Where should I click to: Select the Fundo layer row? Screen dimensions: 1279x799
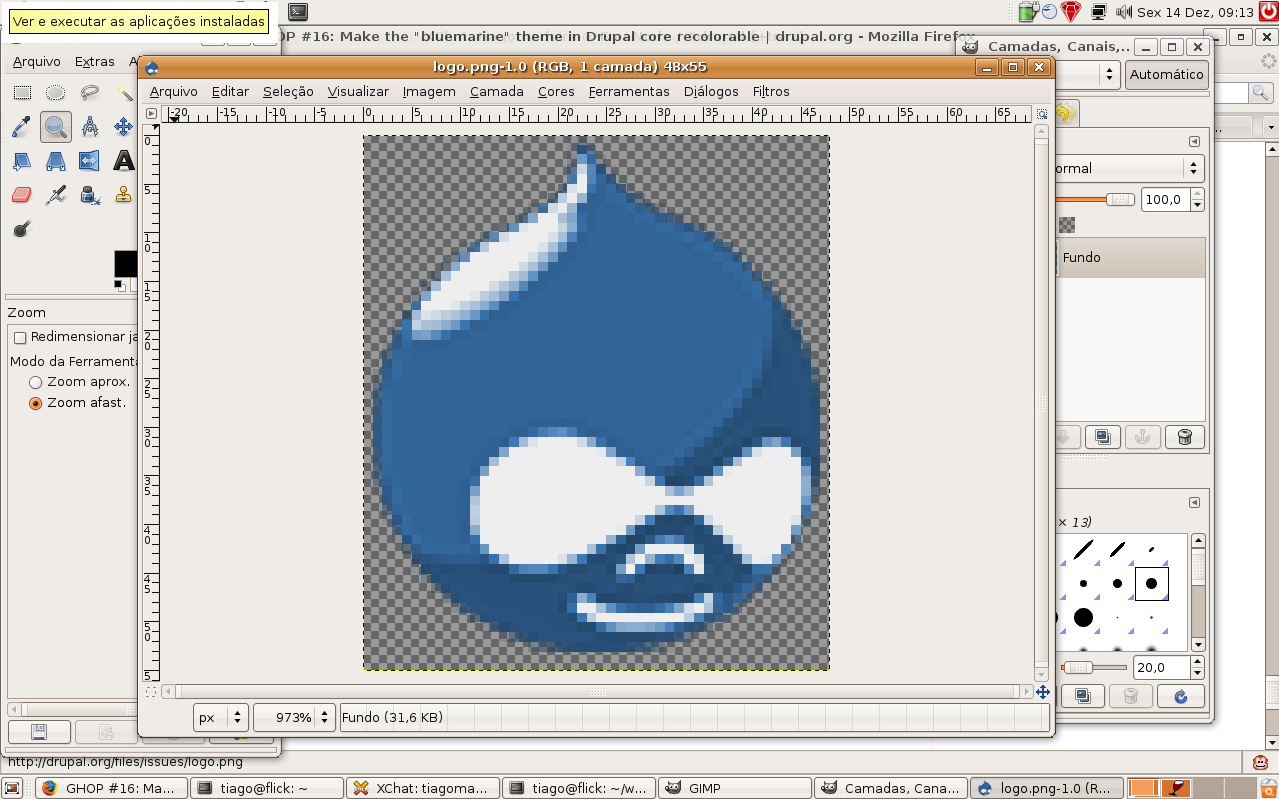(x=1130, y=257)
